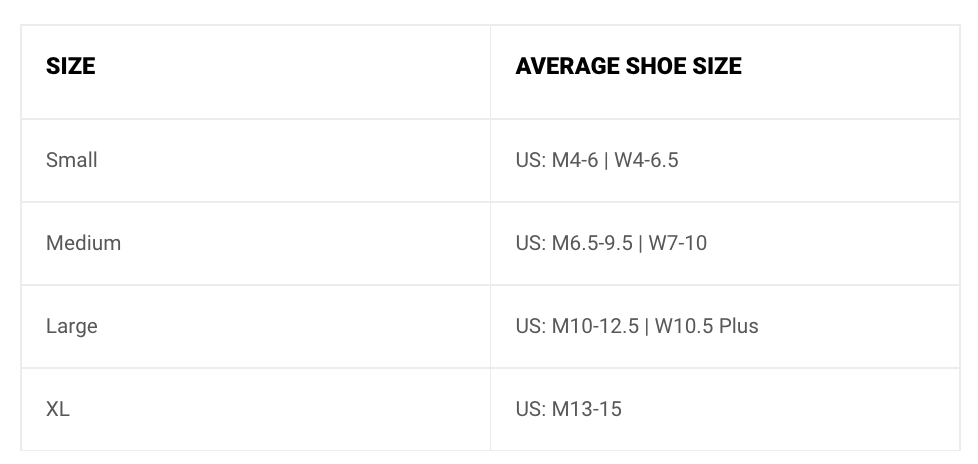Click the M4-6 men's range text

pos(574,160)
